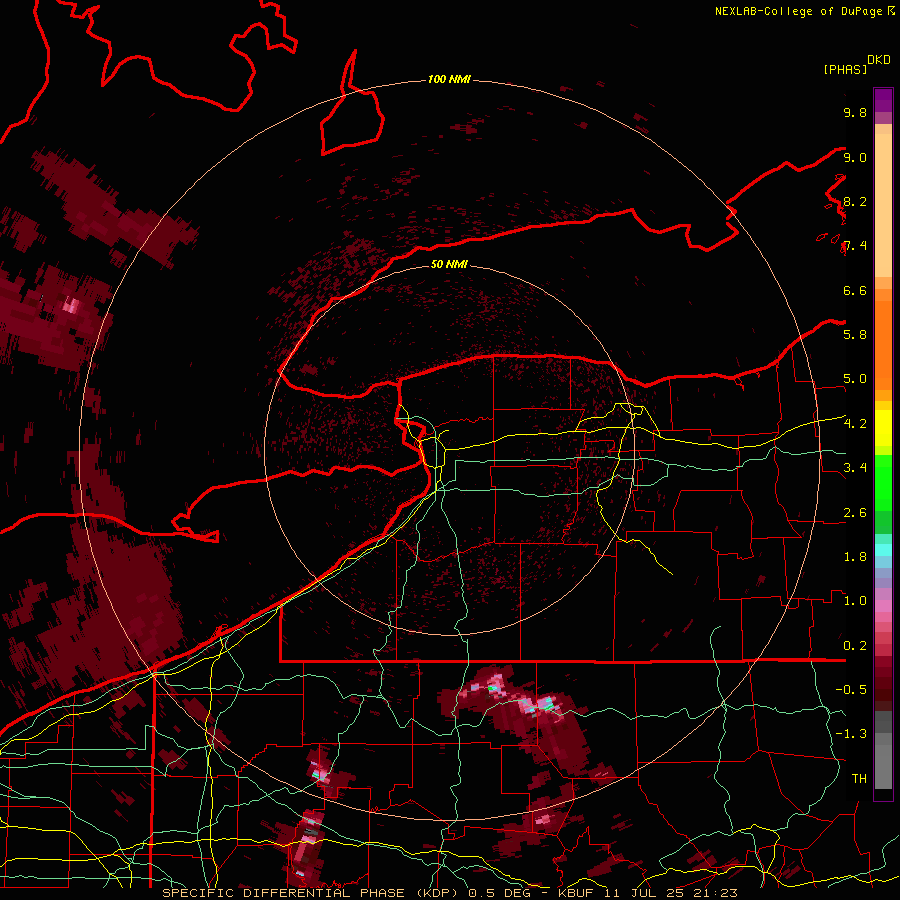Image resolution: width=900 pixels, height=900 pixels.
Task: Select the 1.0 value on the color scale
Action: click(855, 601)
